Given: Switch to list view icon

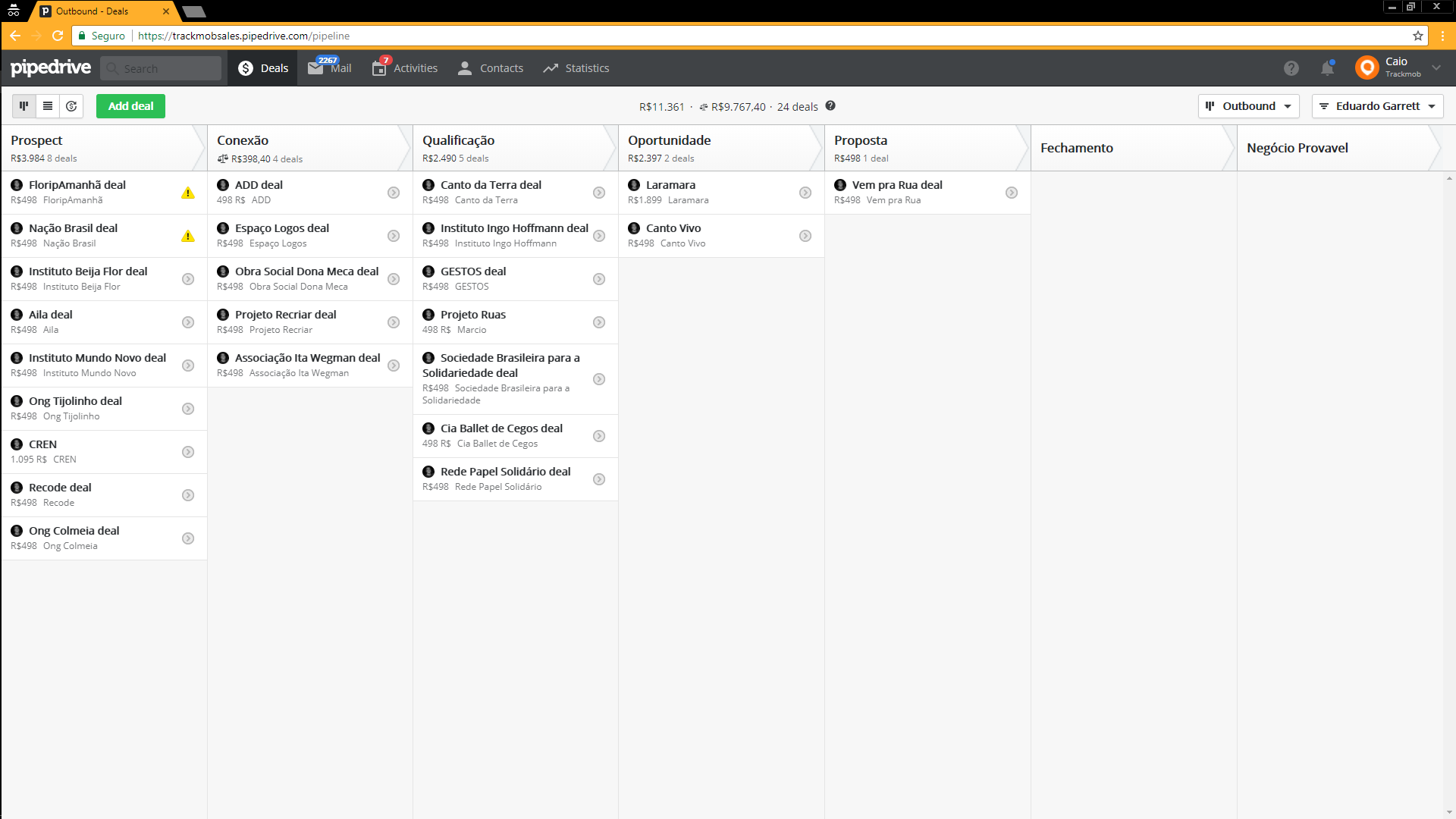Looking at the screenshot, I should click(48, 106).
